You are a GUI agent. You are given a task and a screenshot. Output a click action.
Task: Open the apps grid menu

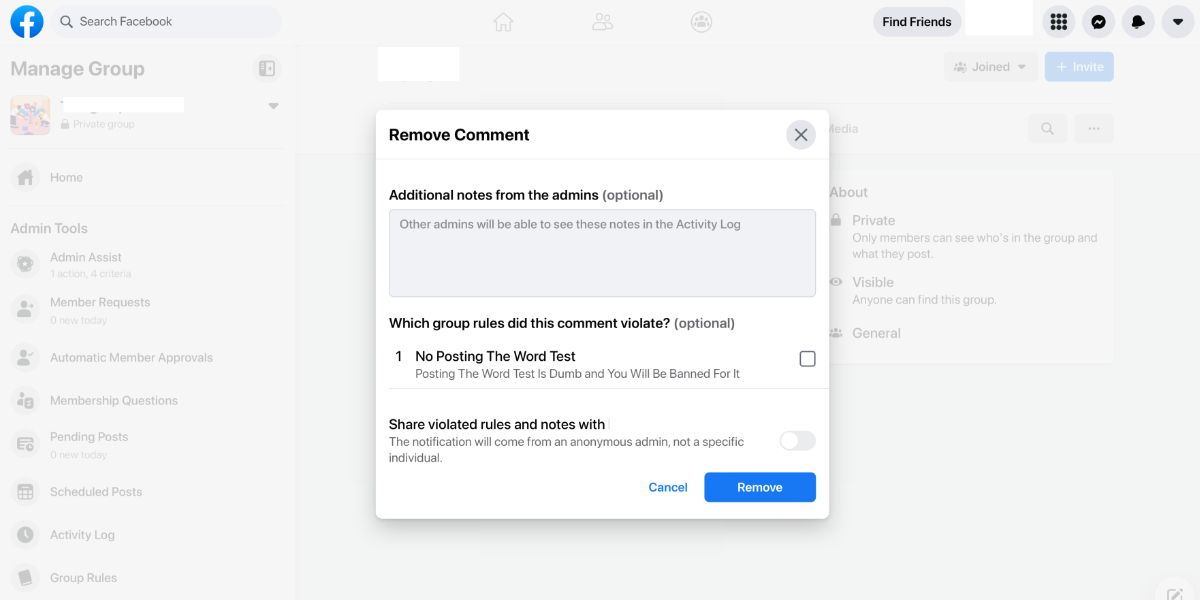[x=1058, y=21]
